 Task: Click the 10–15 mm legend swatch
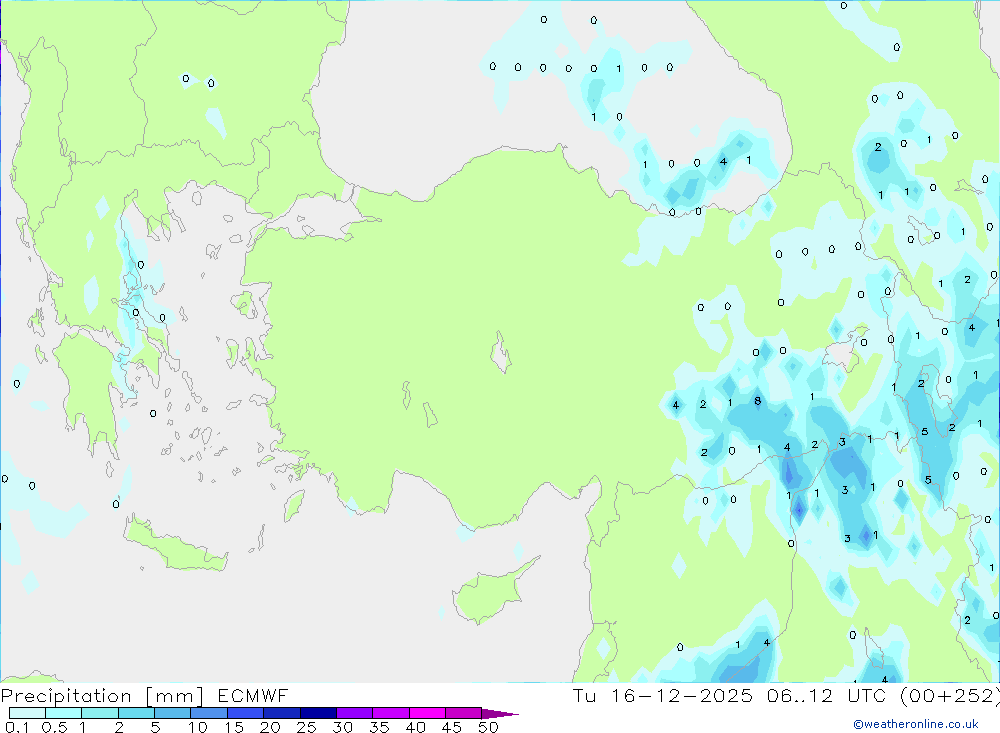point(209,713)
